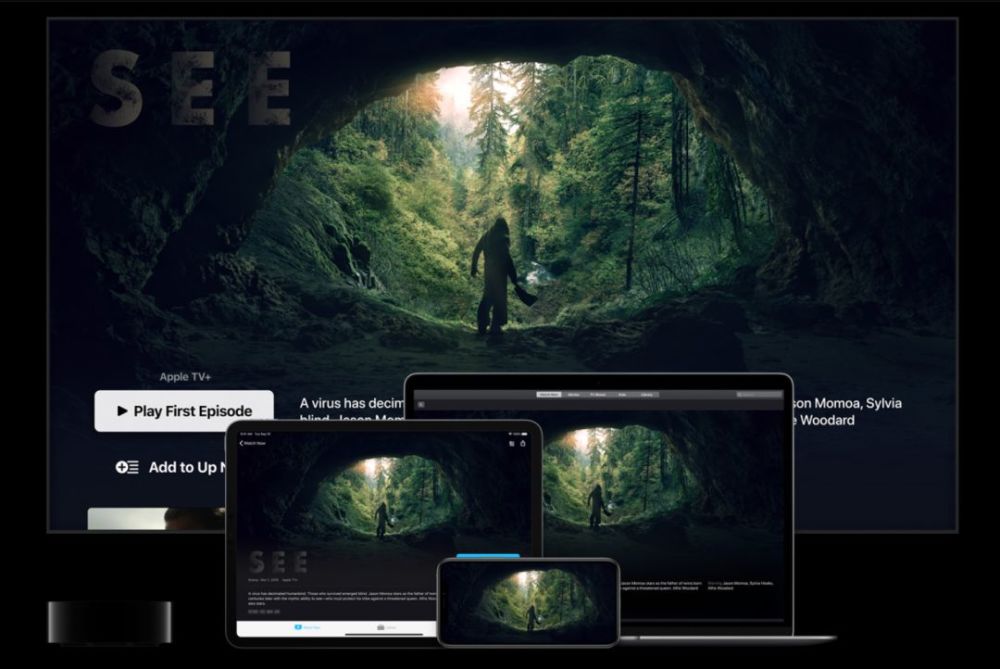Tap the icon left of the iPad share icon
The height and width of the screenshot is (669, 1000).
point(511,443)
